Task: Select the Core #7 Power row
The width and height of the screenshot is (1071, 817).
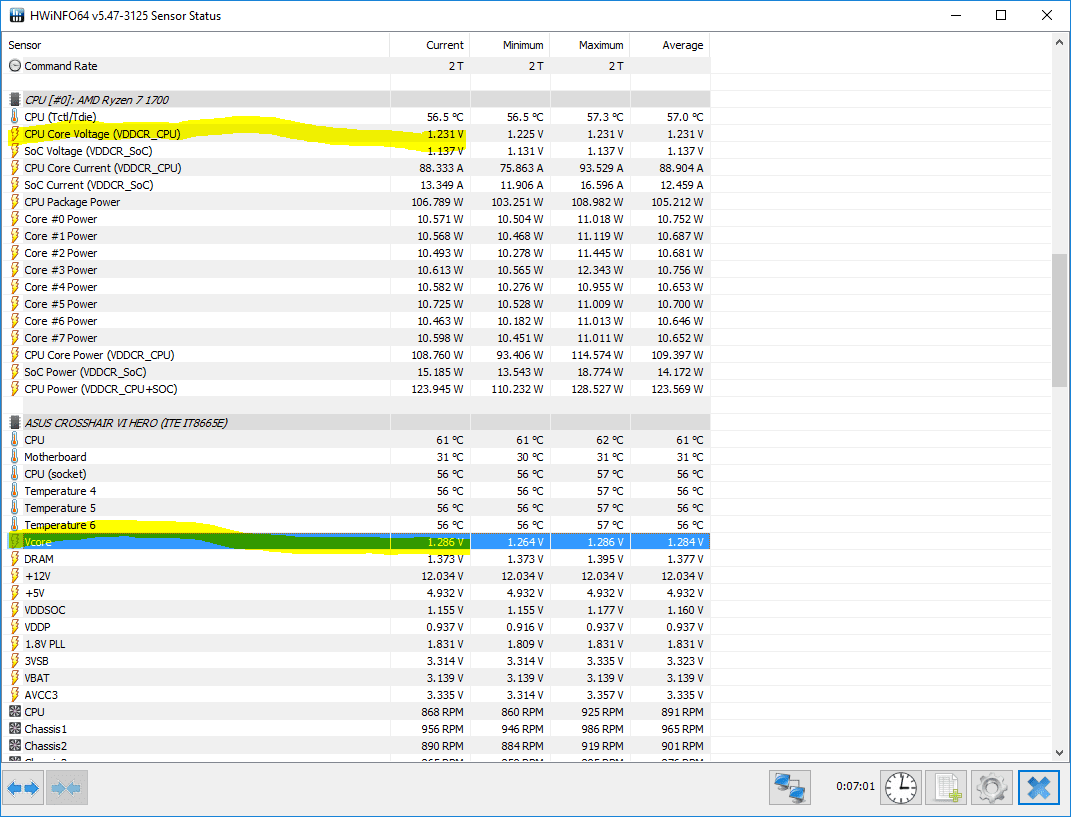Action: pyautogui.click(x=358, y=338)
